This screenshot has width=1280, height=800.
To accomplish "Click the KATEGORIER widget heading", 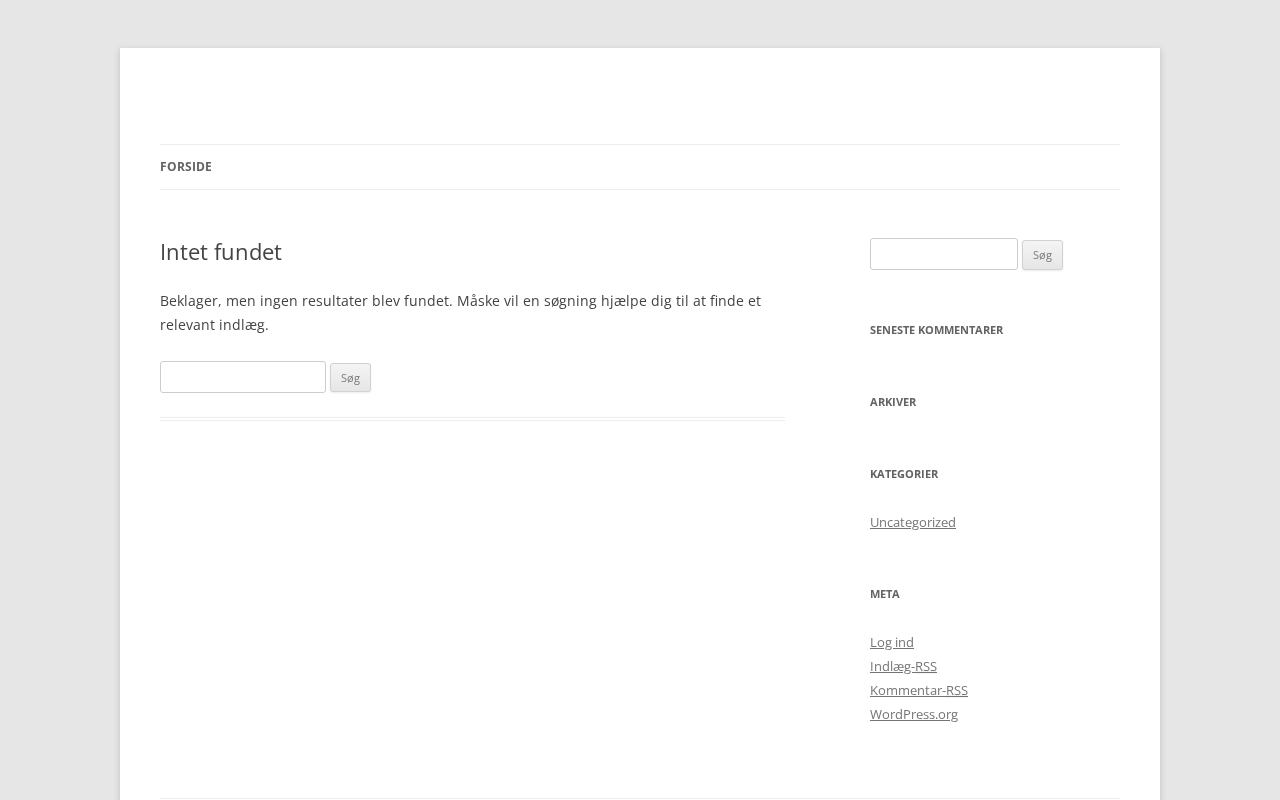I will point(903,474).
